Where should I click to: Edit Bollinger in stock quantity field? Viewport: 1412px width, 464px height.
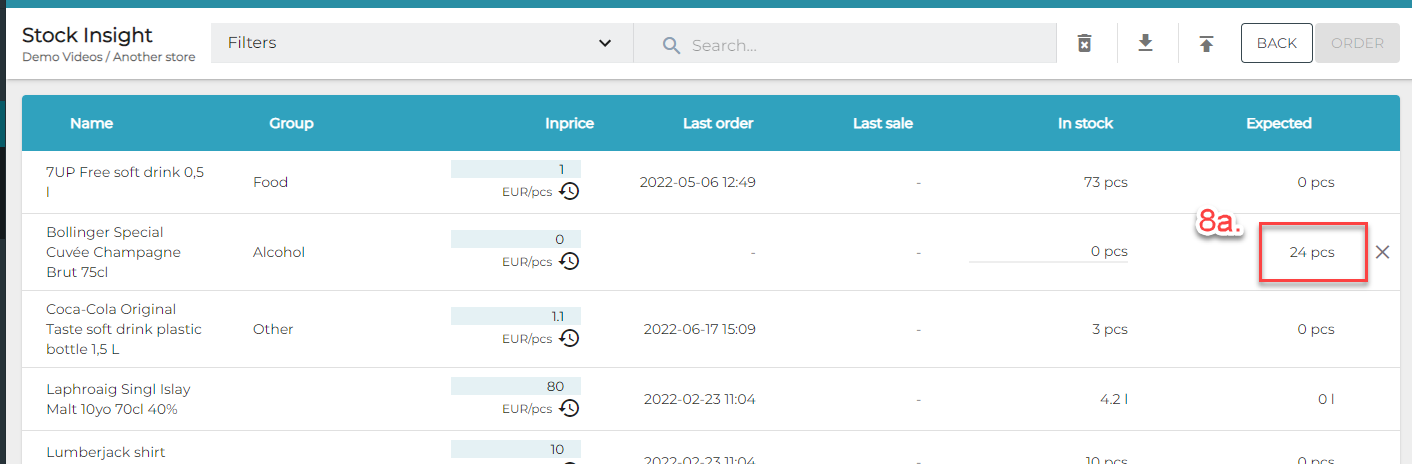1048,252
